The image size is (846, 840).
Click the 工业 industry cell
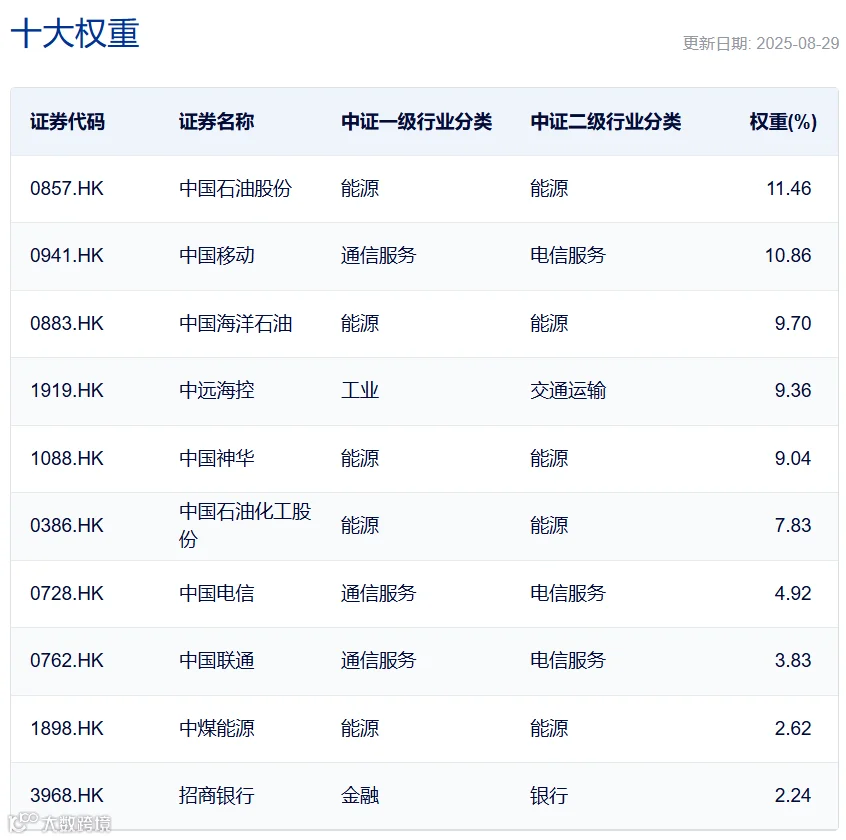pyautogui.click(x=360, y=390)
